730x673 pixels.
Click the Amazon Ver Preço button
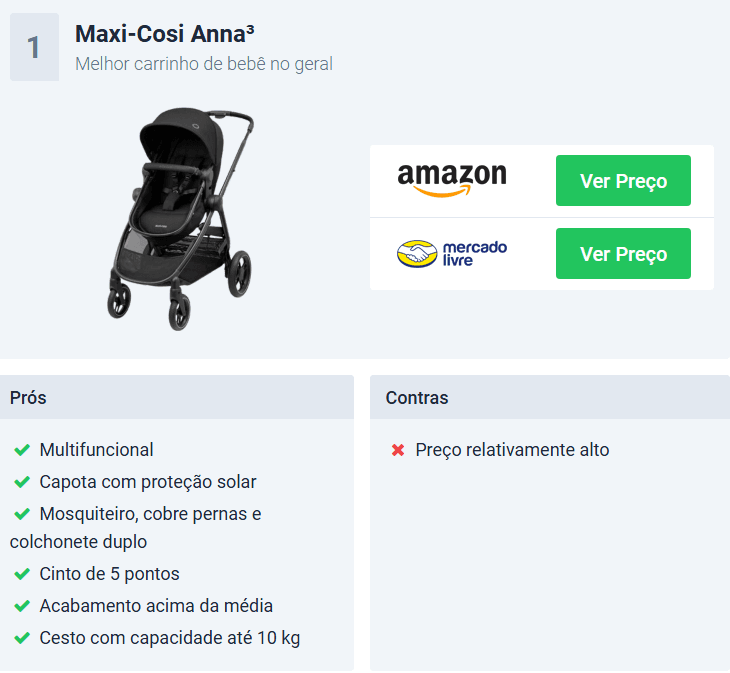623,181
